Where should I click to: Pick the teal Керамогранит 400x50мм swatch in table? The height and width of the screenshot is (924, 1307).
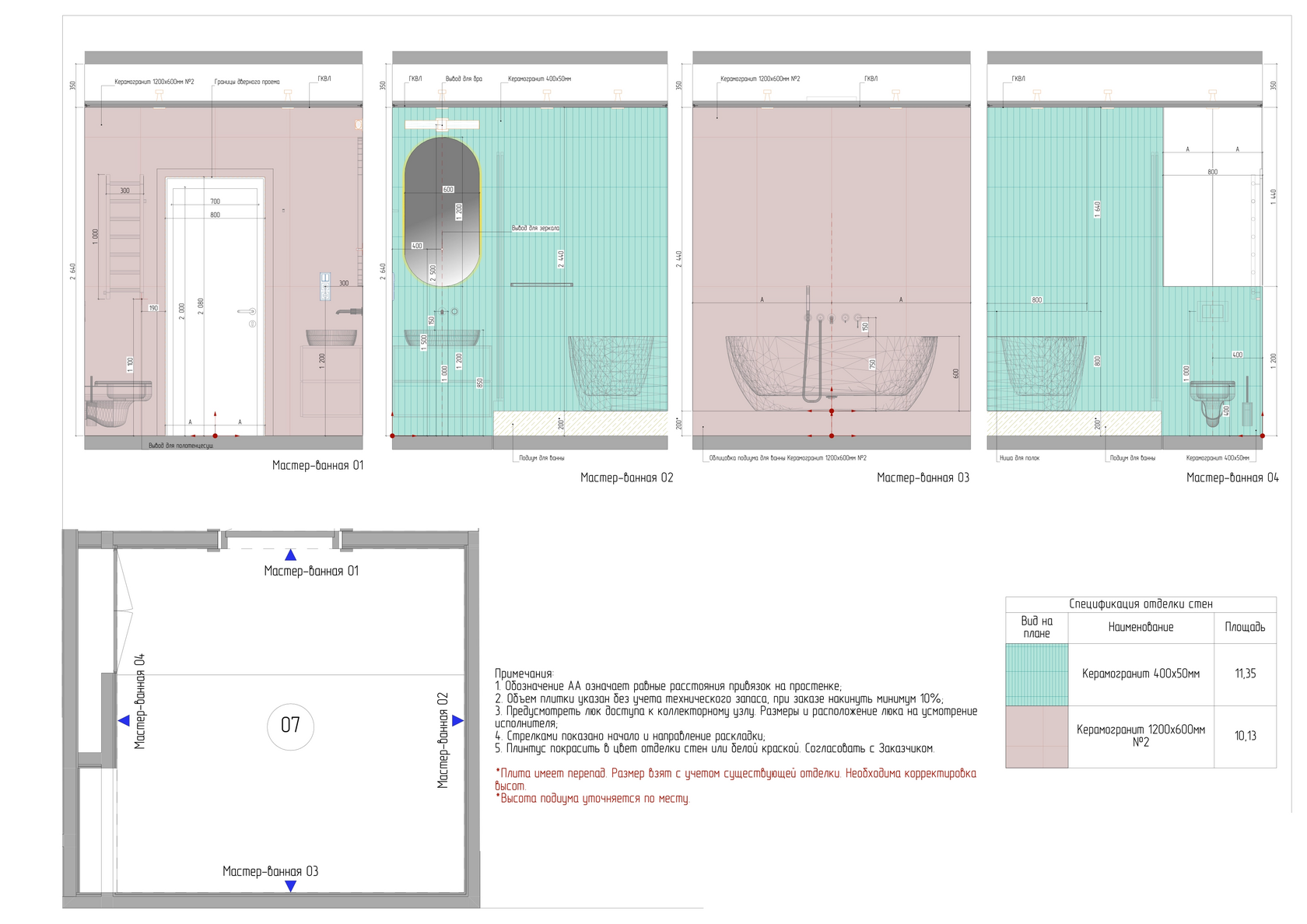point(1036,674)
